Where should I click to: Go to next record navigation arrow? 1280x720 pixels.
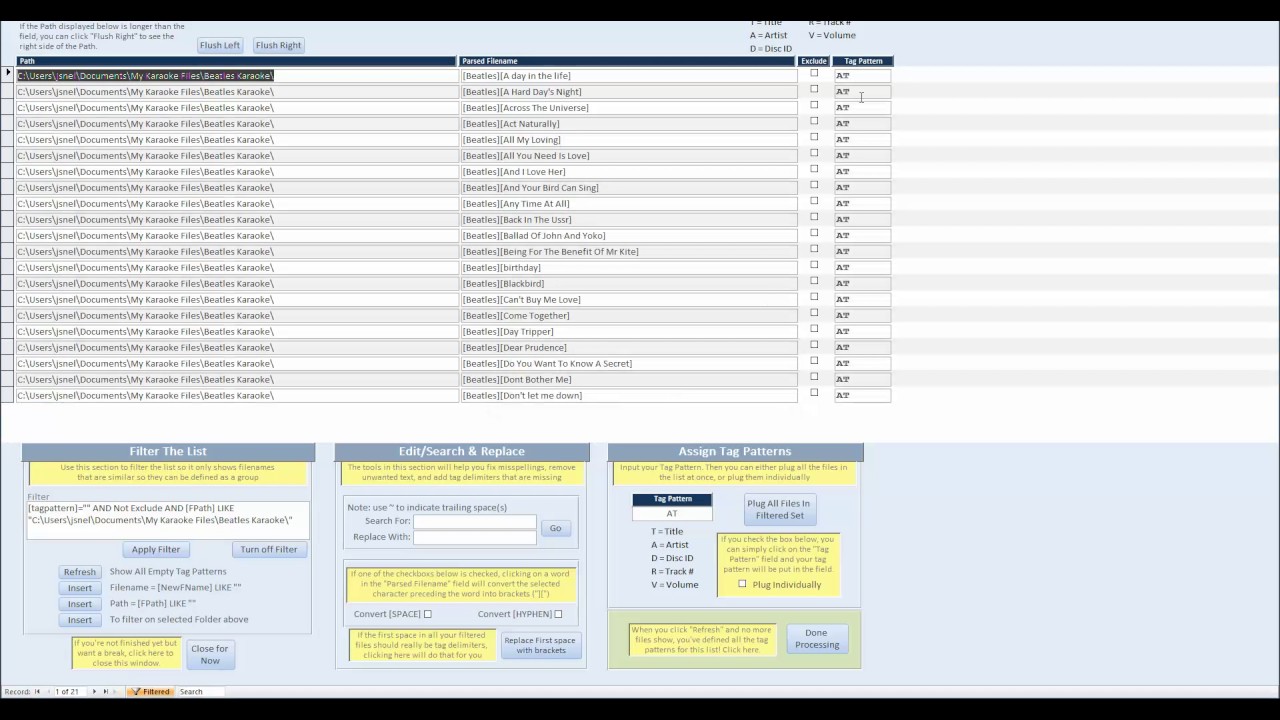(x=95, y=691)
